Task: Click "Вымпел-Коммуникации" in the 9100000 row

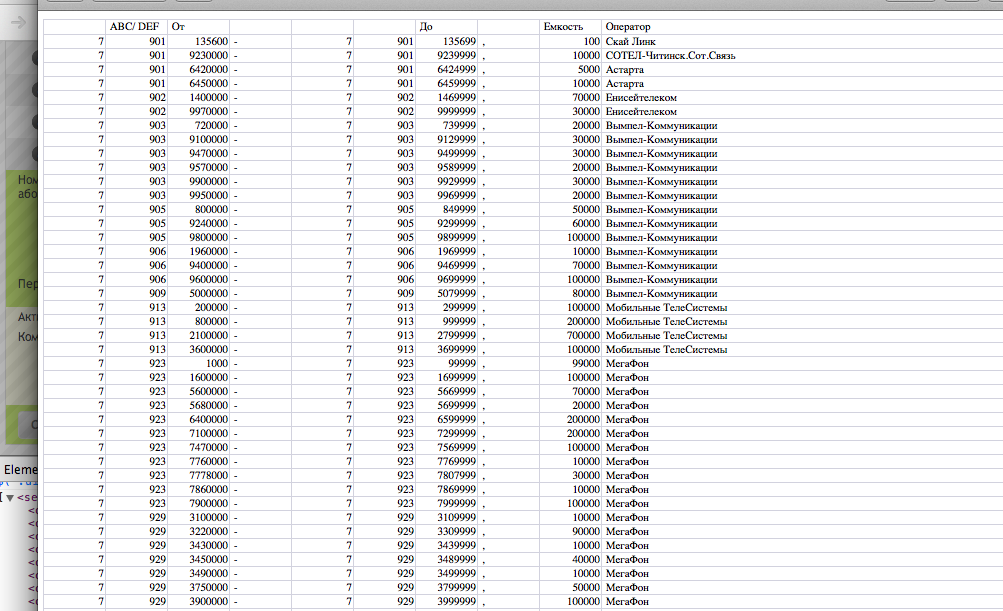Action: (x=661, y=140)
